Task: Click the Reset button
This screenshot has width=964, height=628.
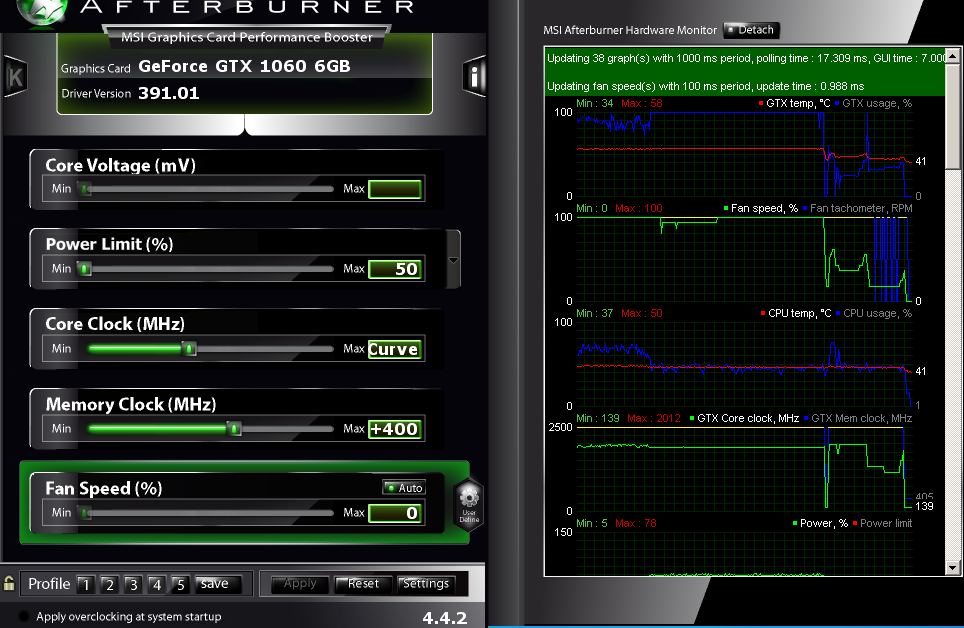Action: [x=363, y=584]
